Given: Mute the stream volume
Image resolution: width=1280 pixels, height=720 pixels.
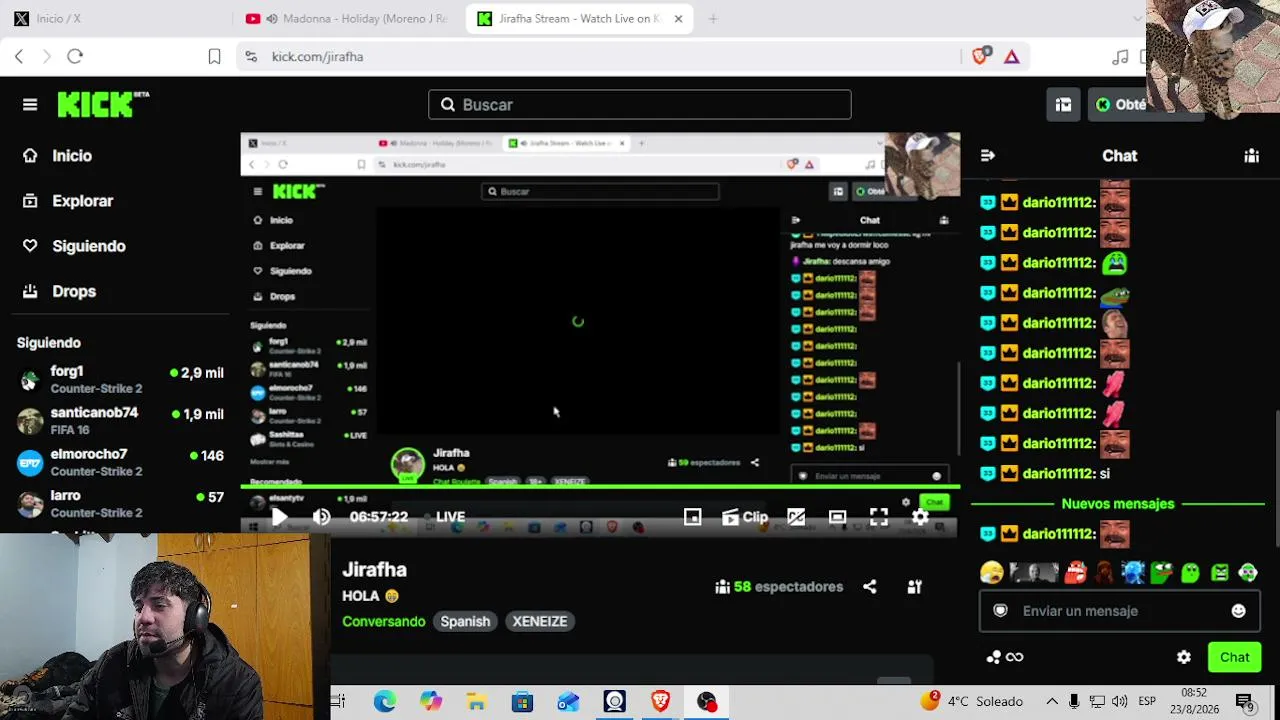Looking at the screenshot, I should pyautogui.click(x=321, y=517).
